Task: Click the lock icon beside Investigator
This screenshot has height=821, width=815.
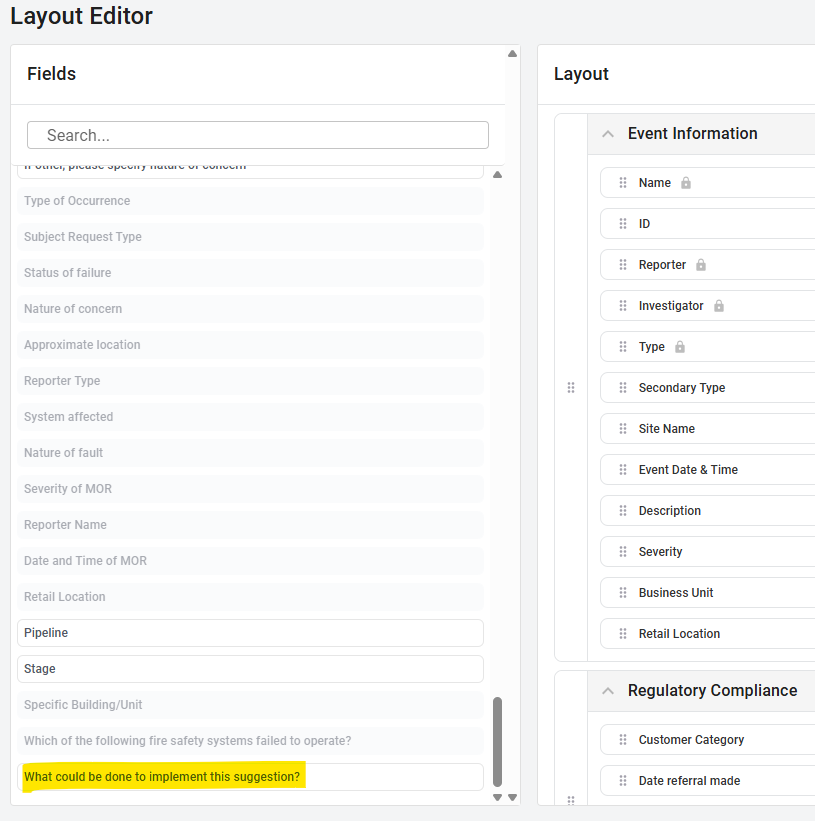Action: point(719,306)
